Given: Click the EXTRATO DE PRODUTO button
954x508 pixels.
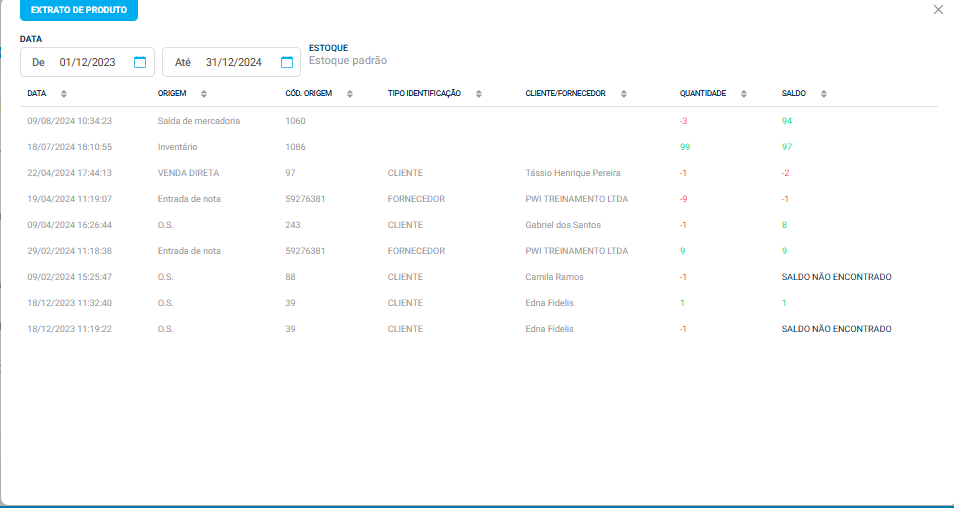Looking at the screenshot, I should (79, 10).
